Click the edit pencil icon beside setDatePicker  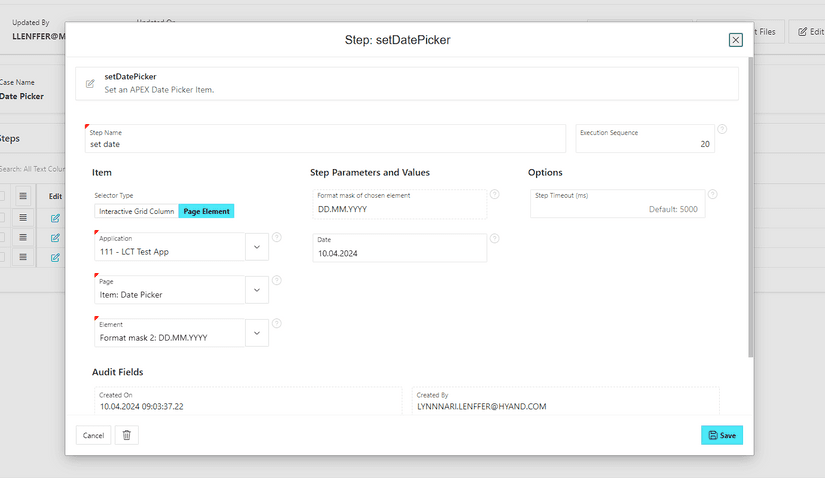pos(90,84)
